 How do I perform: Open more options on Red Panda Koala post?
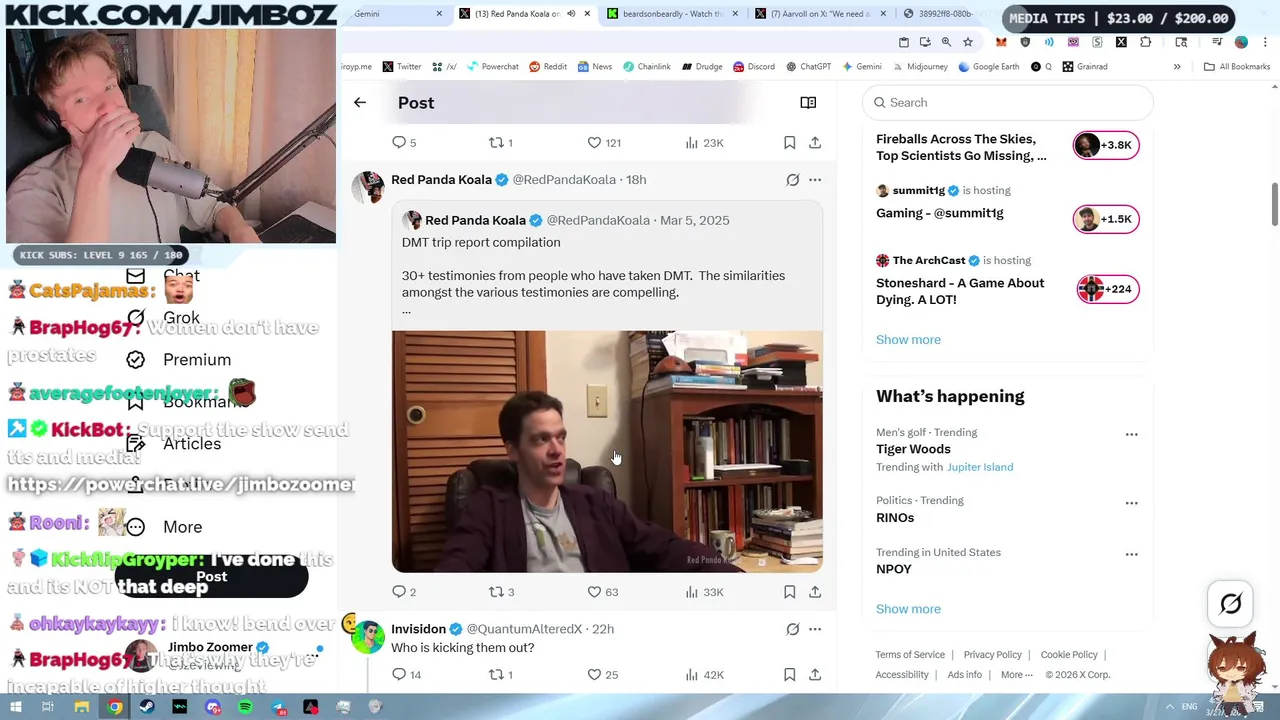pos(815,180)
